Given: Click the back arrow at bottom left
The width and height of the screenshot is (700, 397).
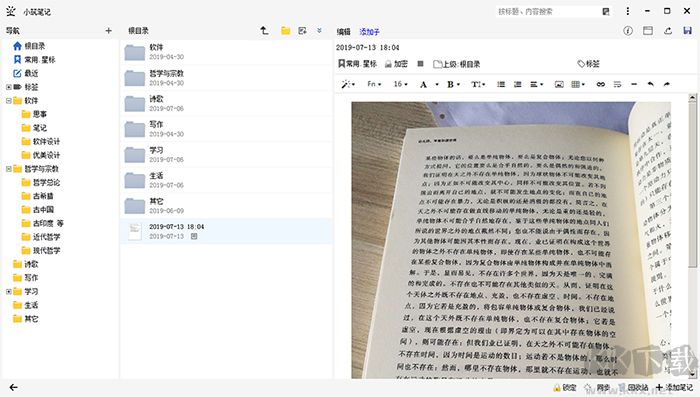Looking at the screenshot, I should click(x=14, y=387).
